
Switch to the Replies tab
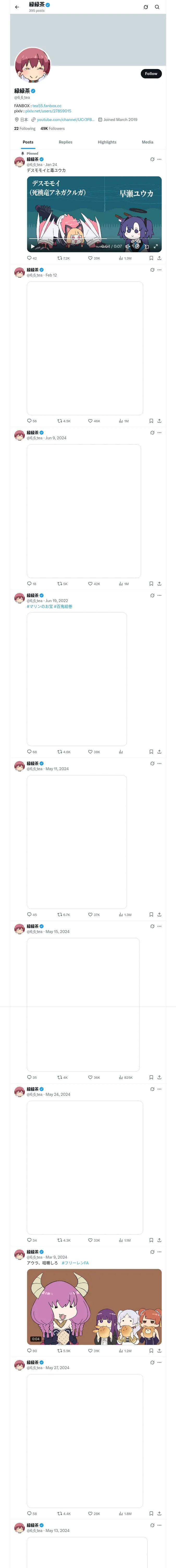(x=65, y=142)
